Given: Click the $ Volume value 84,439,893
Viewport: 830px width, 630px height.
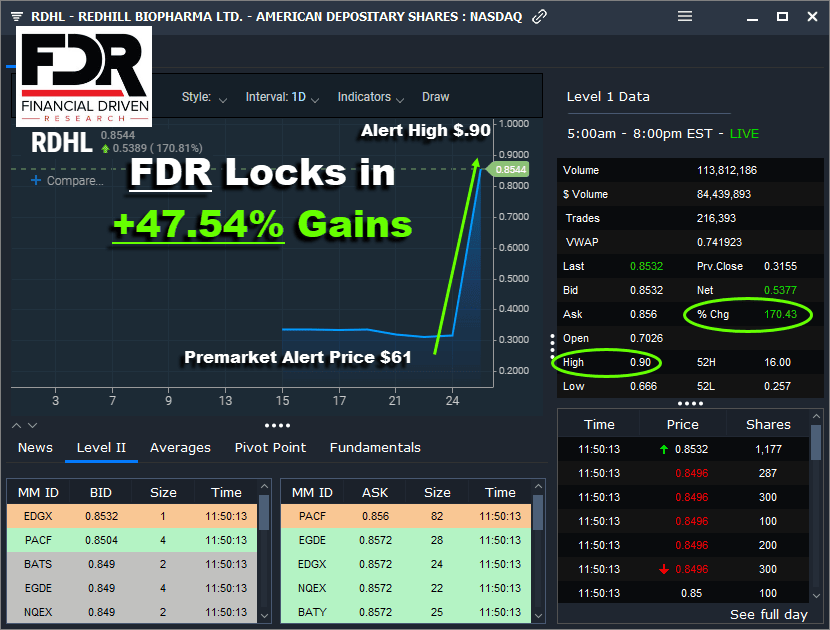Looking at the screenshot, I should (x=724, y=194).
